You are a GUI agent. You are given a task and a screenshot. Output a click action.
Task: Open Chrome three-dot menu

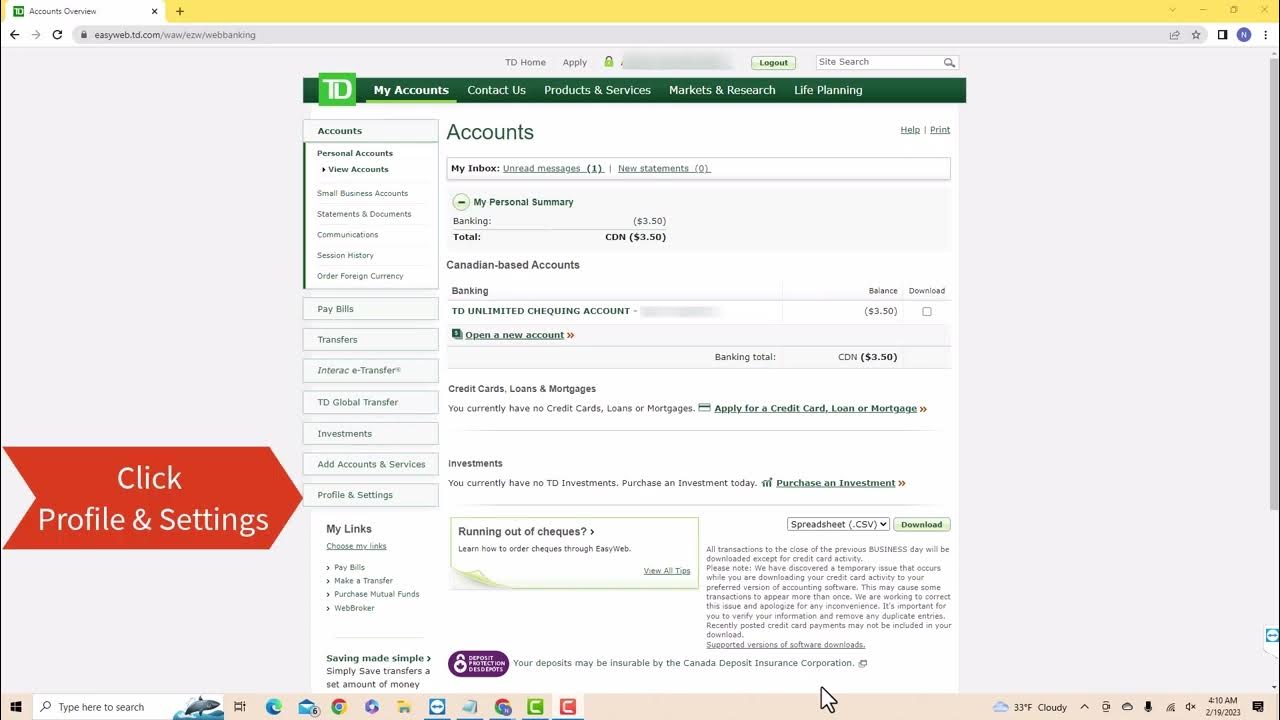(1265, 34)
